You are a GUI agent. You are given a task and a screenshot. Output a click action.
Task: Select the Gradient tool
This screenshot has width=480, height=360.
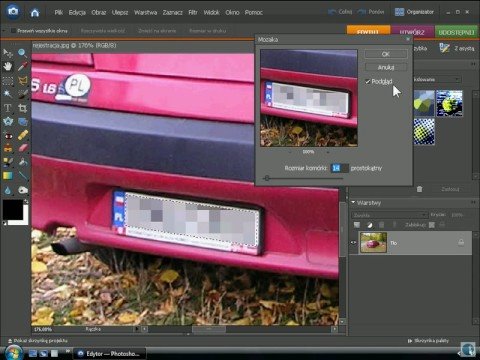[x=7, y=176]
